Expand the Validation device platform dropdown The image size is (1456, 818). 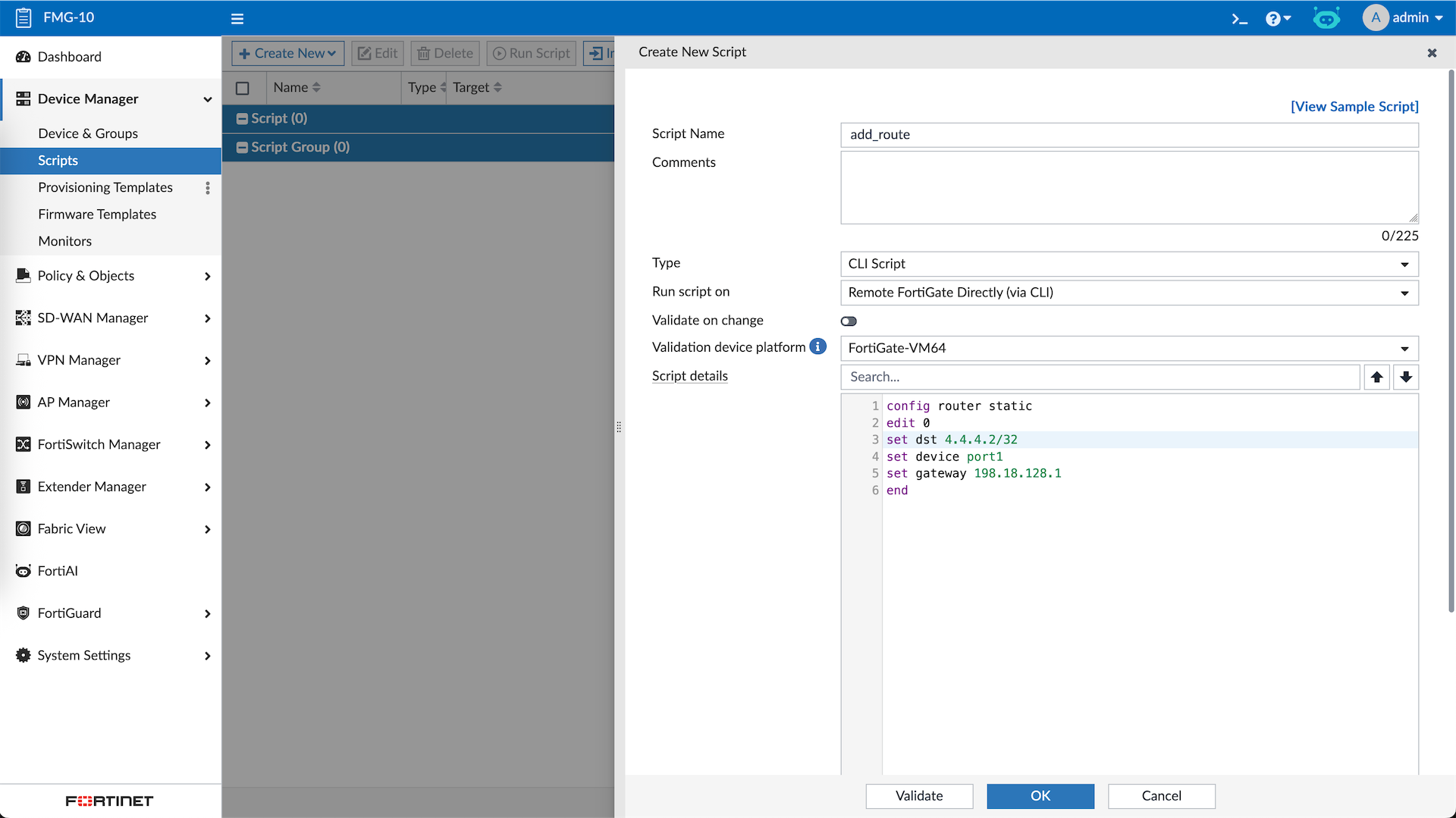[x=1128, y=348]
